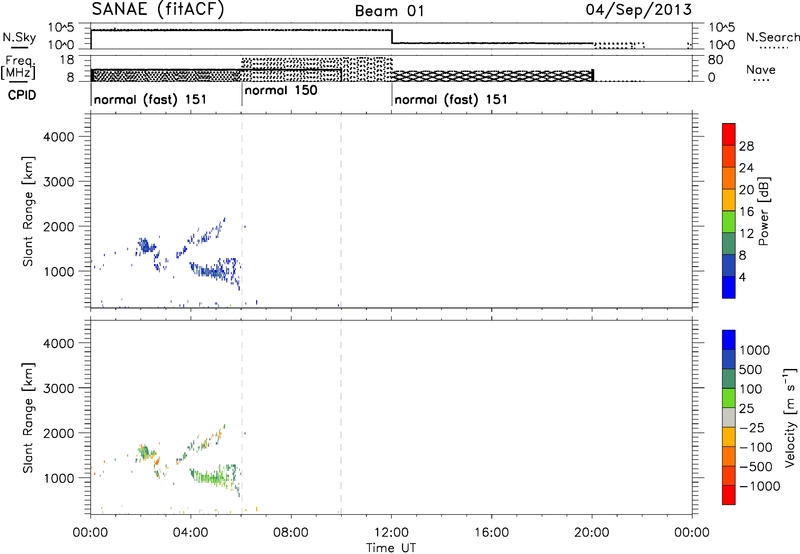Click the red bottom Velocity colorbar segment
800x554 pixels.
coord(729,495)
